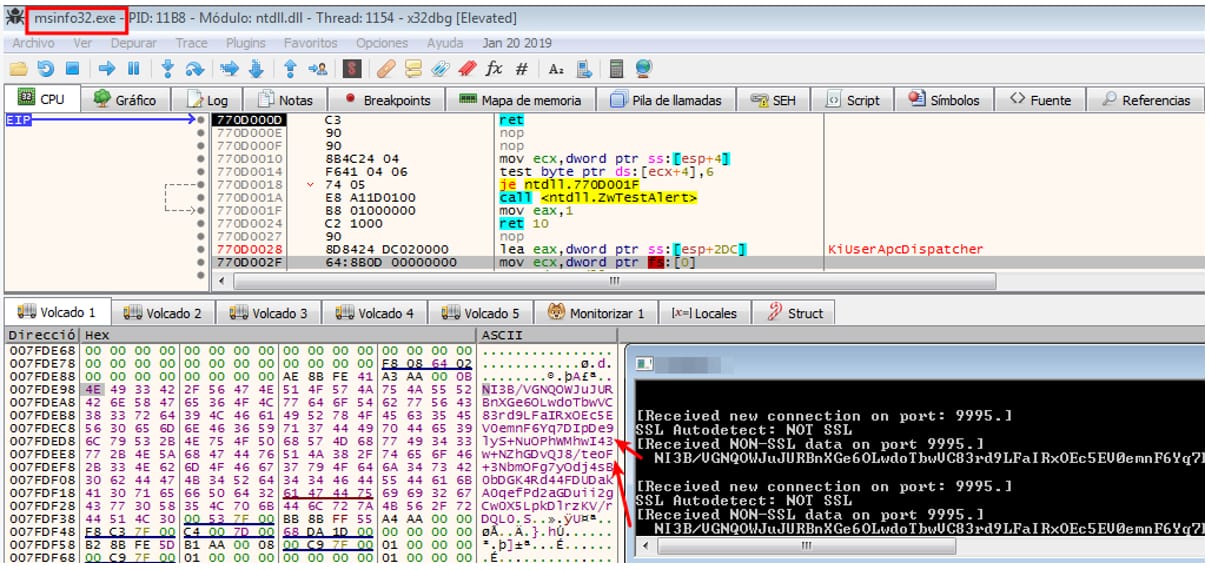Open the Ayuda menu
Image resolution: width=1209 pixels, height=570 pixels.
(x=445, y=44)
